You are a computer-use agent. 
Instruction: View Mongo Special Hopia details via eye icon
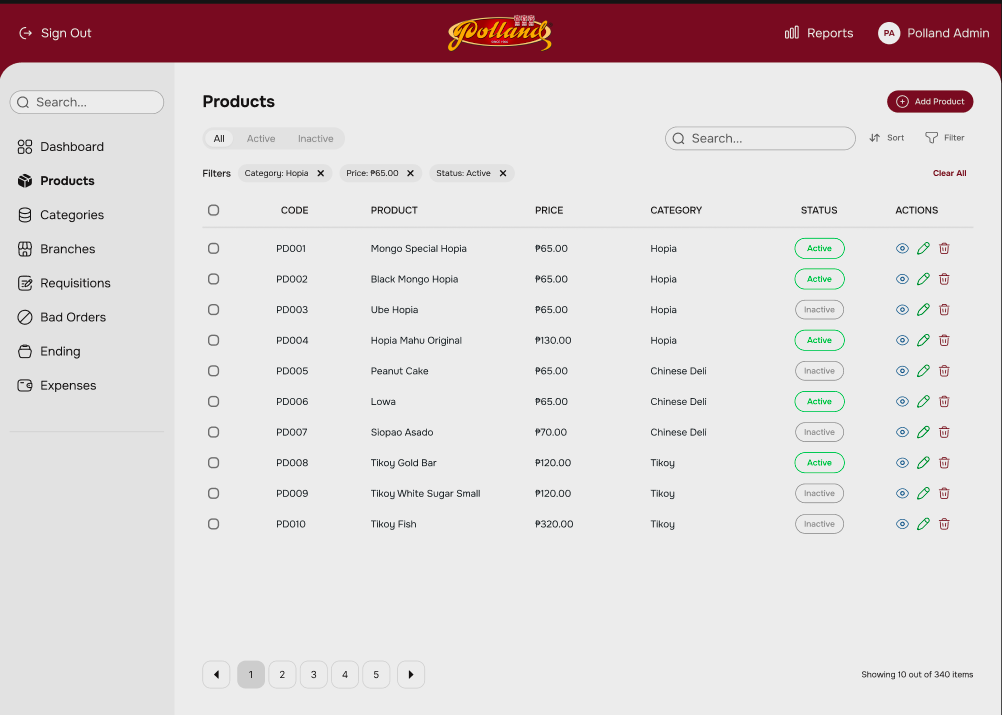tap(902, 249)
